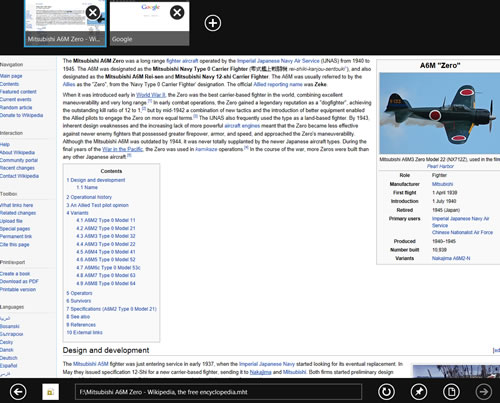Click the site icon beside the address bar

(50, 392)
